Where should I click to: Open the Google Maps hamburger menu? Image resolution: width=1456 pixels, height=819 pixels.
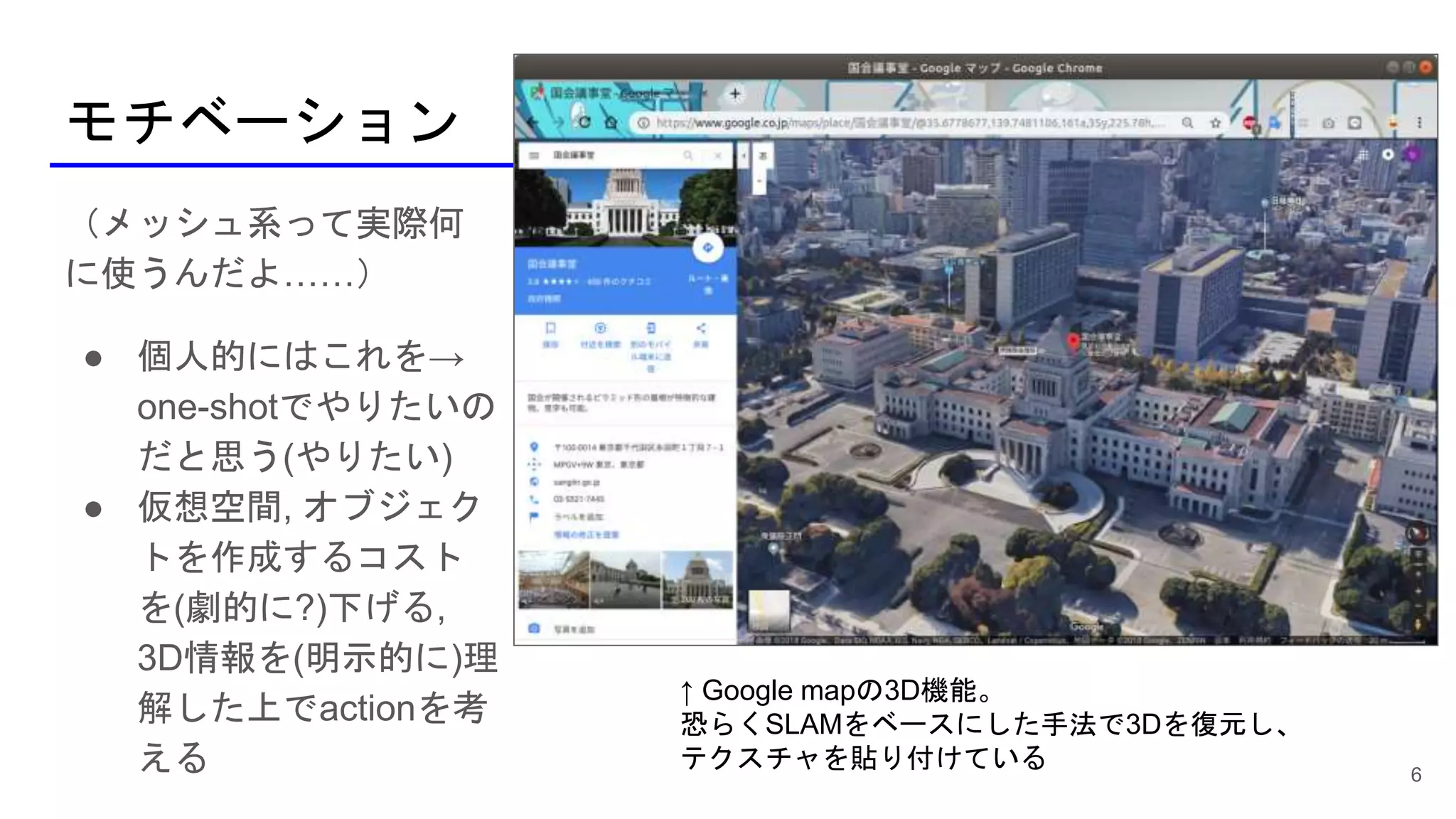pos(535,155)
